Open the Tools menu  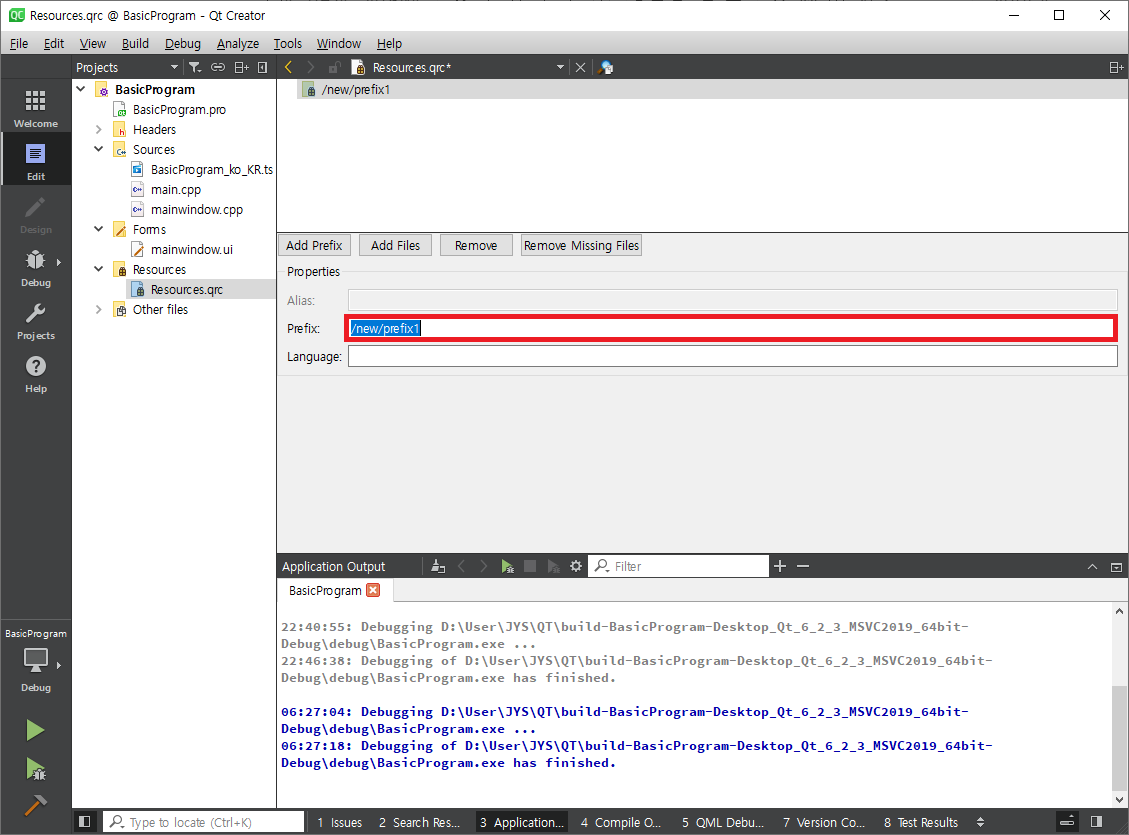(287, 43)
